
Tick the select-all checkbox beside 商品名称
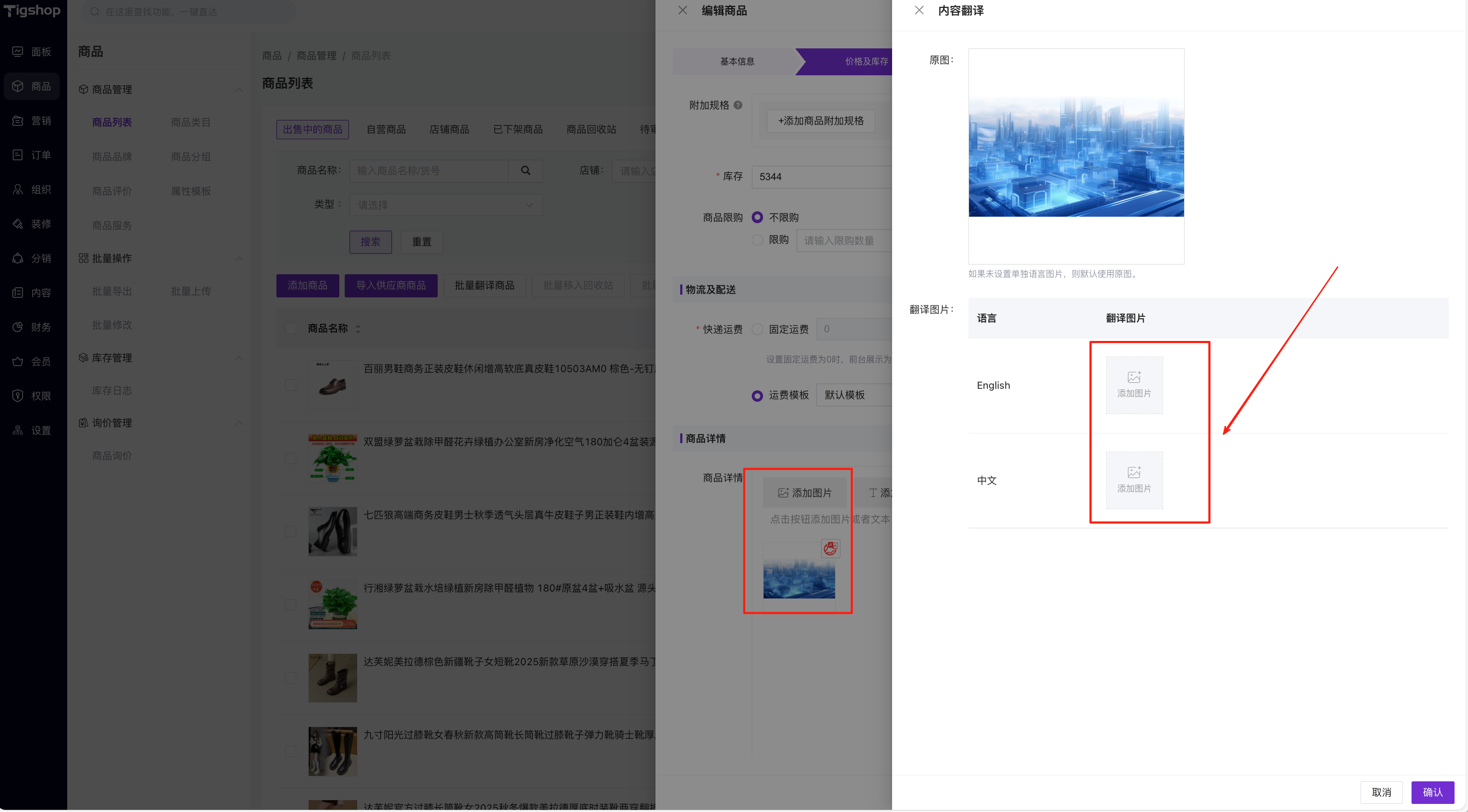[x=290, y=328]
